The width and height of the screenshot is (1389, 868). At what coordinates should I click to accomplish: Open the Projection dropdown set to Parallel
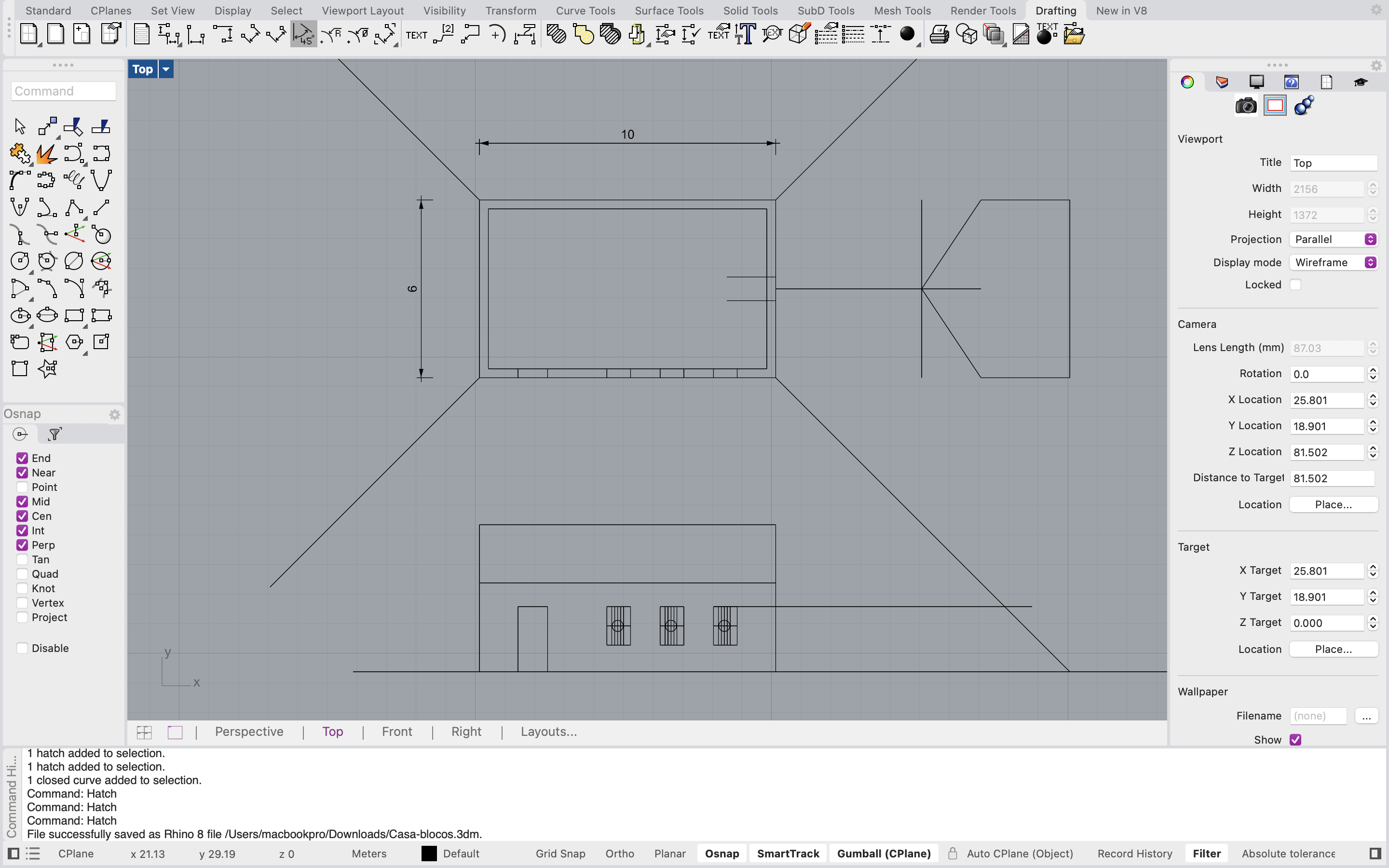(1333, 239)
